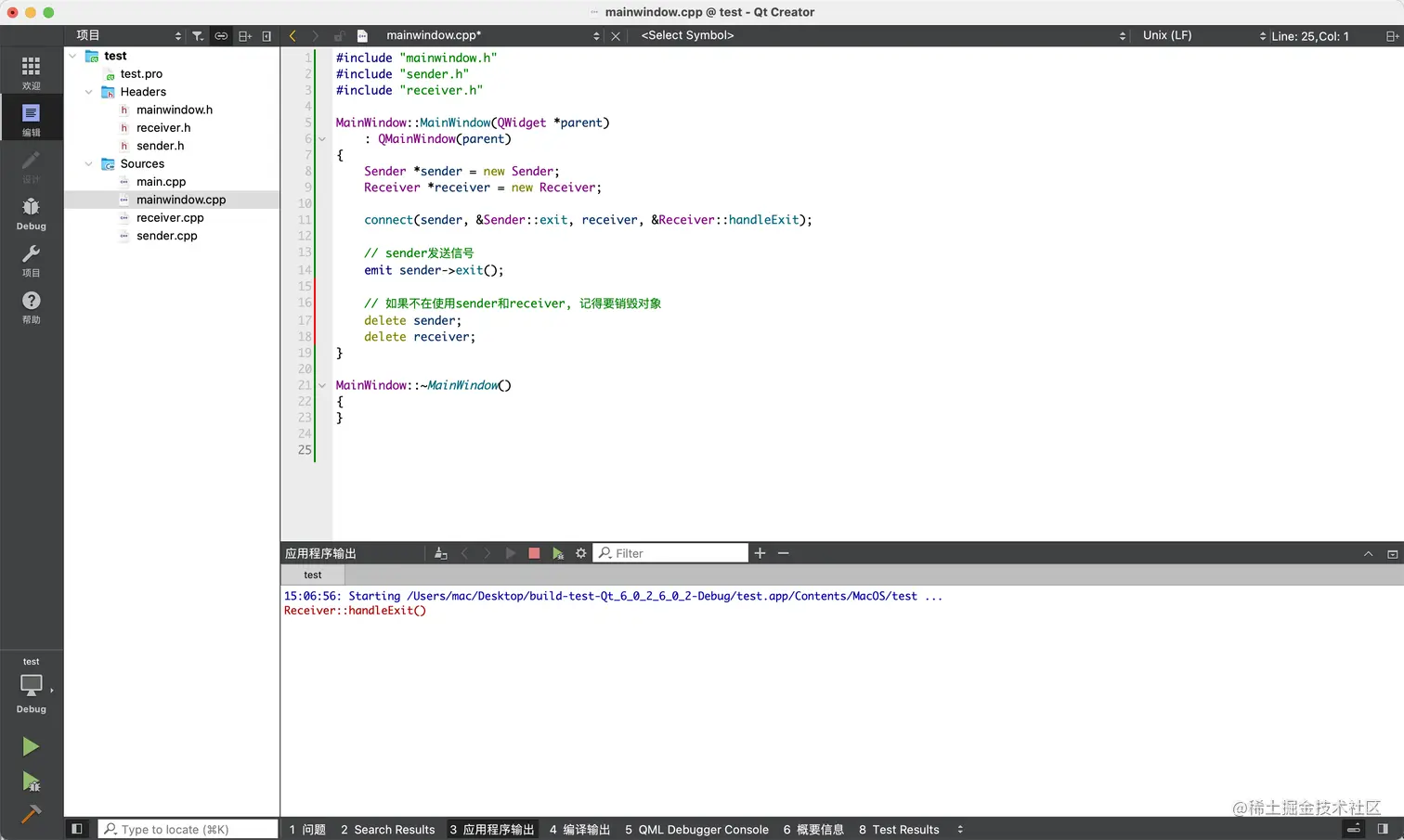Close the mainwindow.cpp document
The image size is (1404, 840).
click(615, 36)
